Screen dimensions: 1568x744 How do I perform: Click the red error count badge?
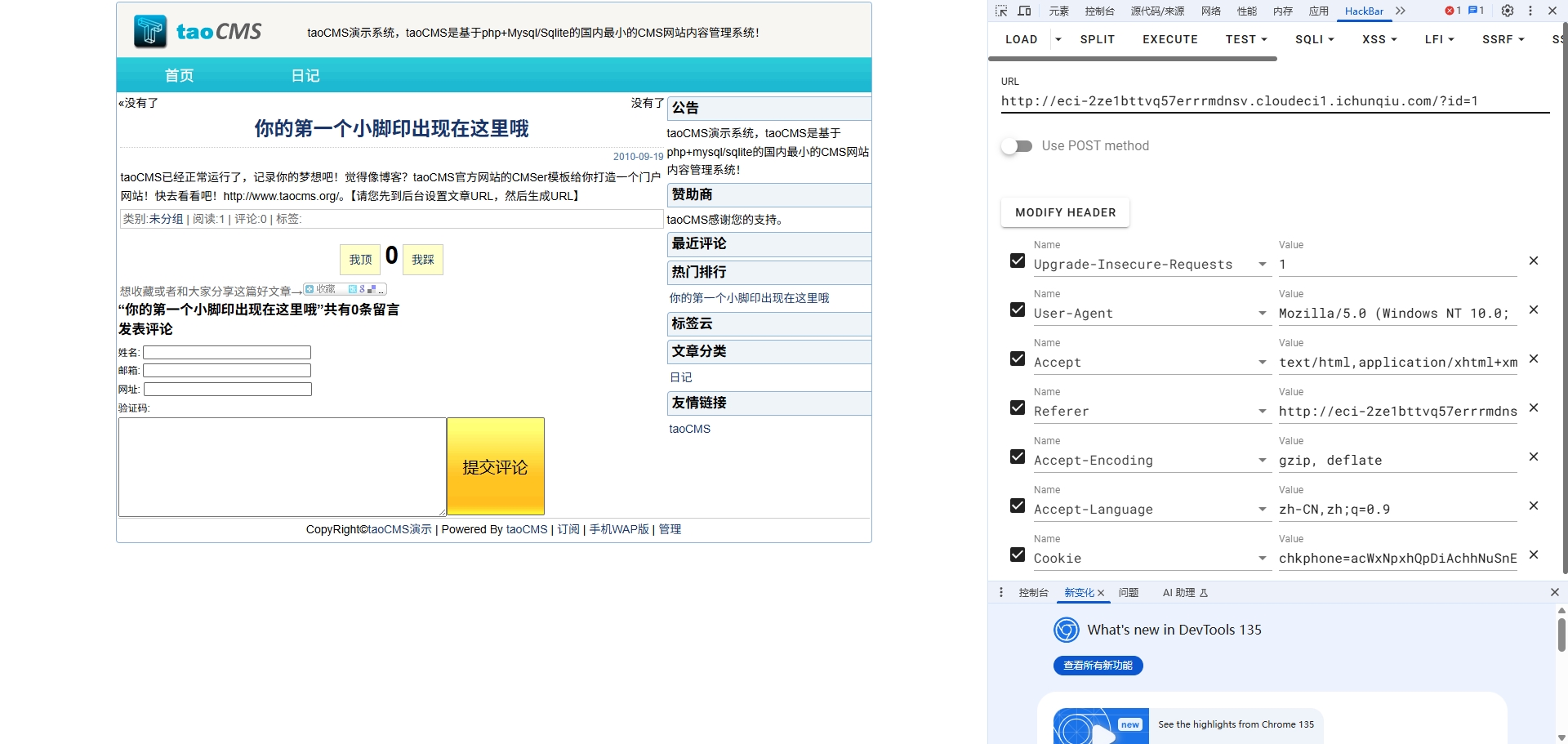tap(1453, 11)
